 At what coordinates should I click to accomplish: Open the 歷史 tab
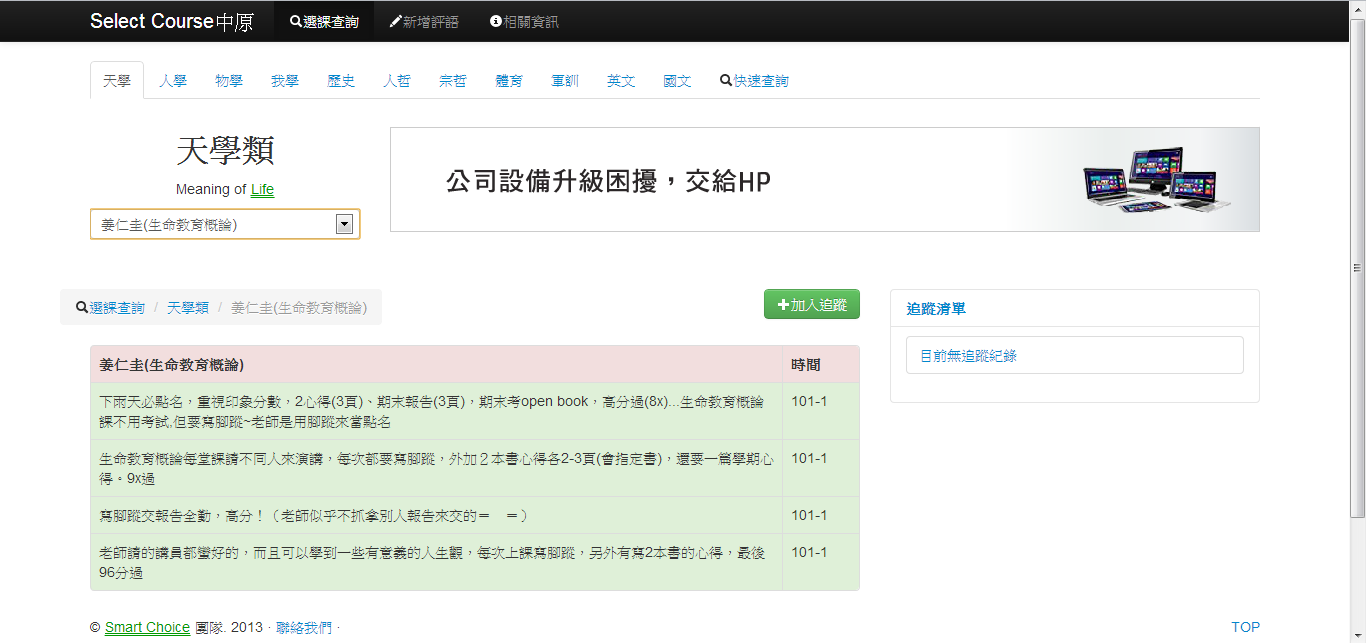(x=341, y=81)
